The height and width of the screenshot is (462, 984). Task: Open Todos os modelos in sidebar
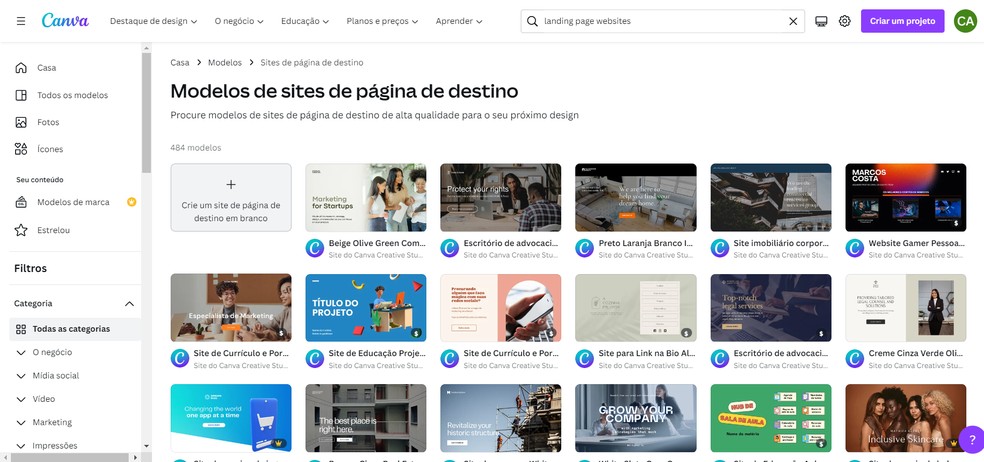[x=72, y=95]
